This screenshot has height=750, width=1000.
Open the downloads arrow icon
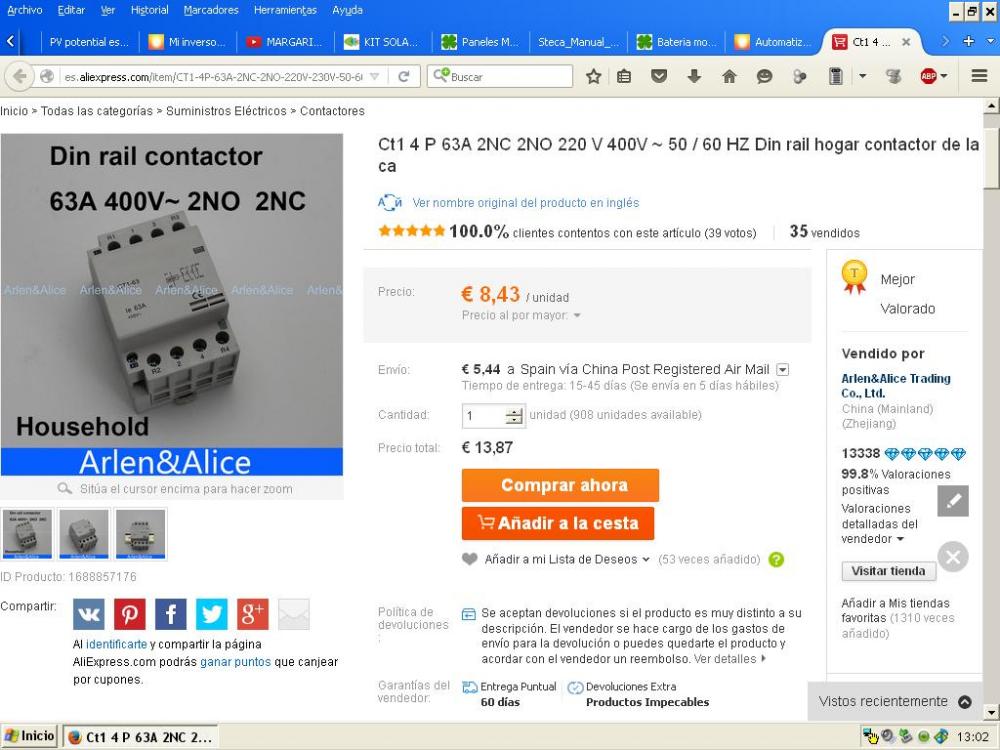pos(694,77)
